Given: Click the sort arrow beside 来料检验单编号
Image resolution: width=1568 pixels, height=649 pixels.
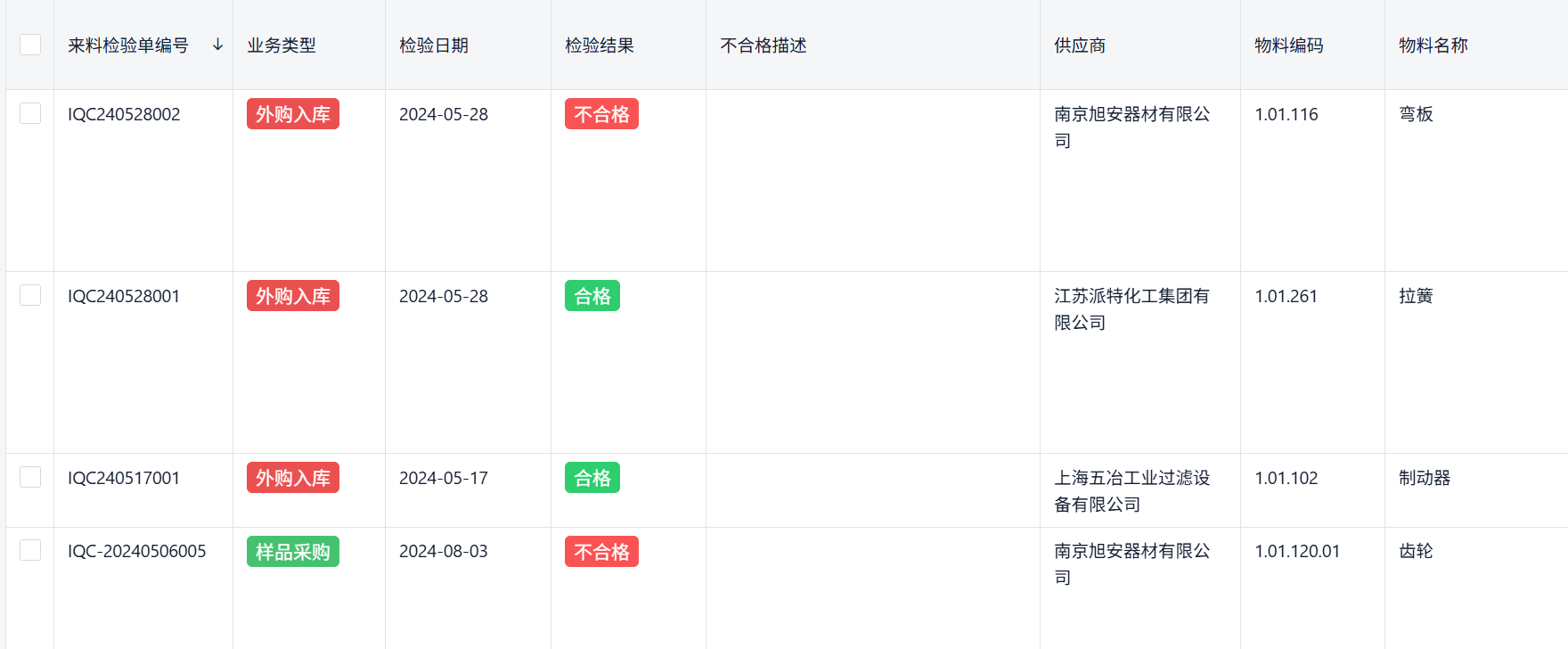Looking at the screenshot, I should pyautogui.click(x=217, y=45).
